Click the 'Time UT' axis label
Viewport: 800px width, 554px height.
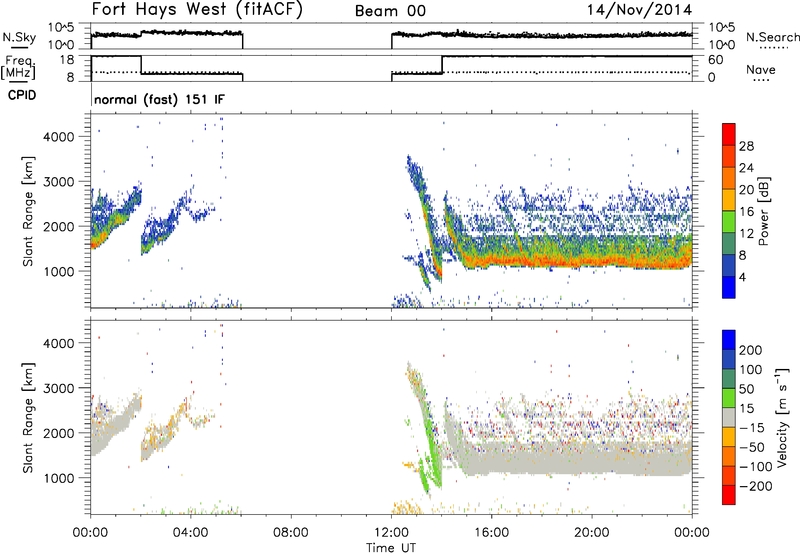[x=391, y=548]
